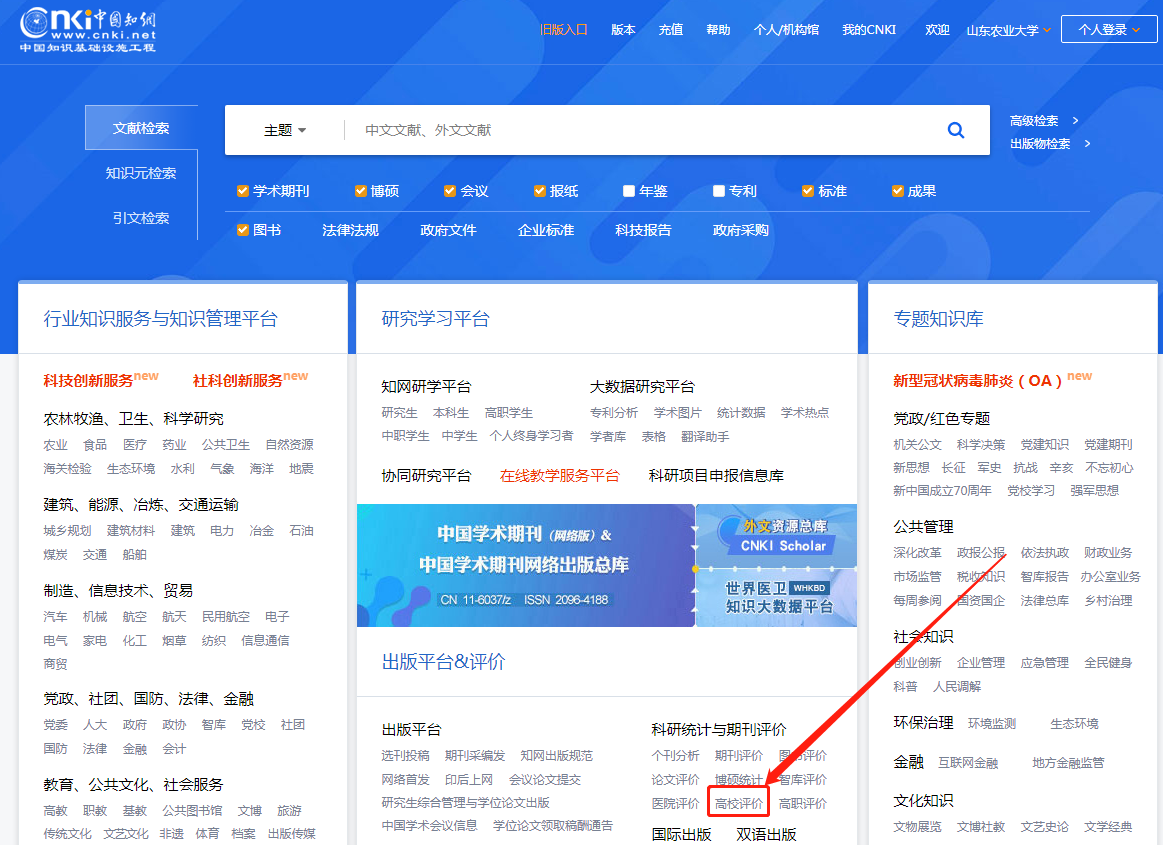The width and height of the screenshot is (1163, 845).
Task: Open 中国学术期刊(网络版) banner image
Action: (x=525, y=565)
